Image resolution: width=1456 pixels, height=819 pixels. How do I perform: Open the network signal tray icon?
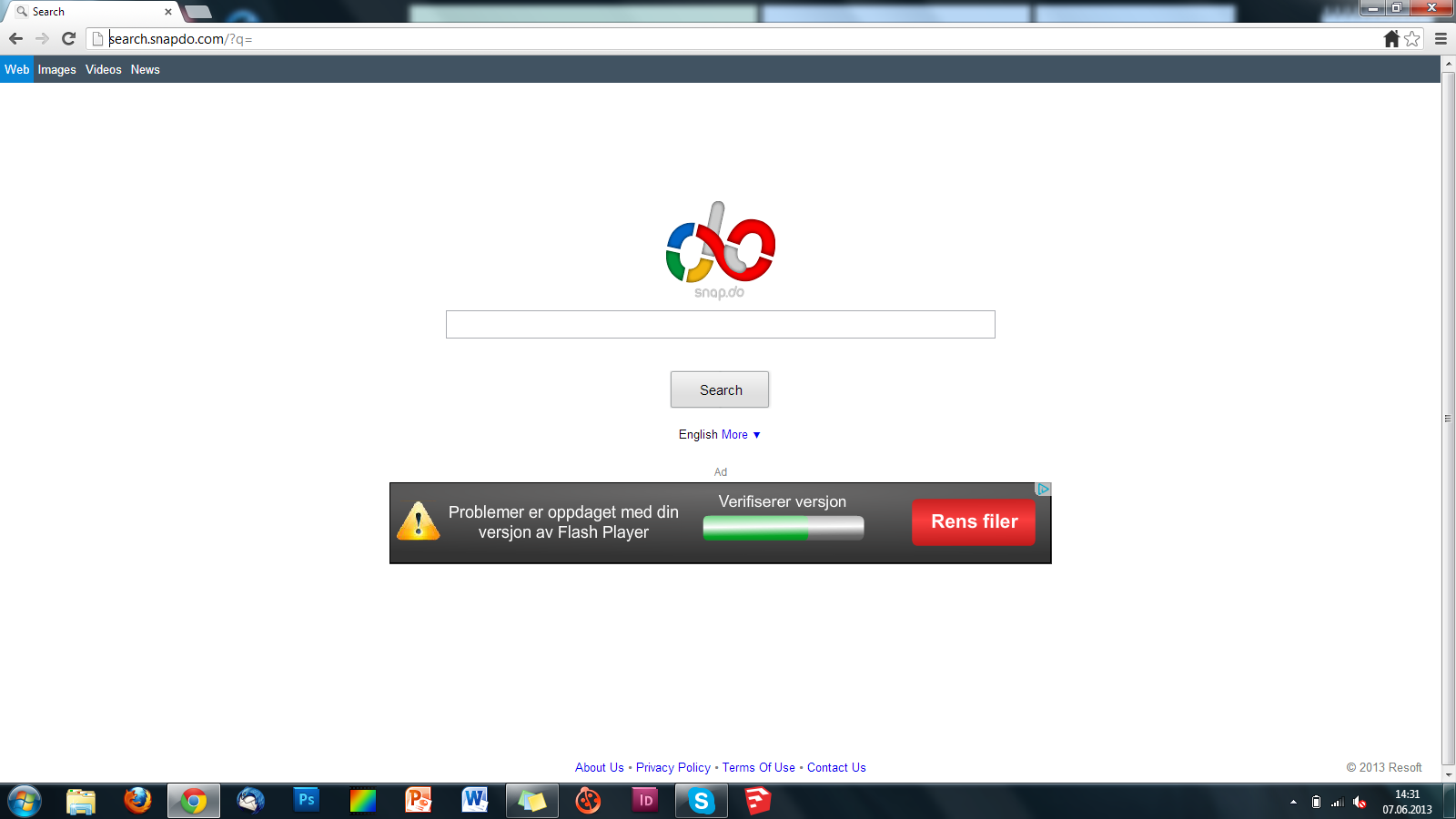click(x=1338, y=803)
